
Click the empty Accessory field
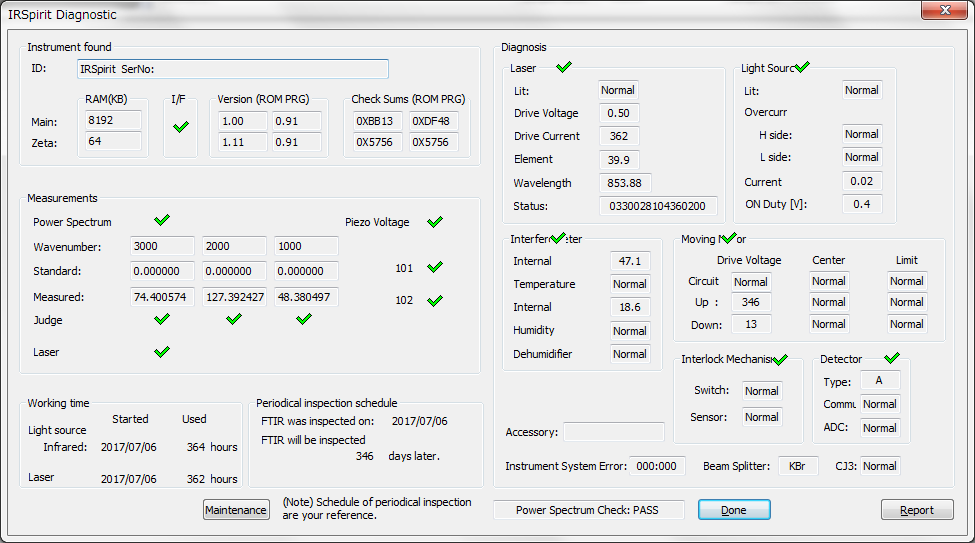point(614,432)
